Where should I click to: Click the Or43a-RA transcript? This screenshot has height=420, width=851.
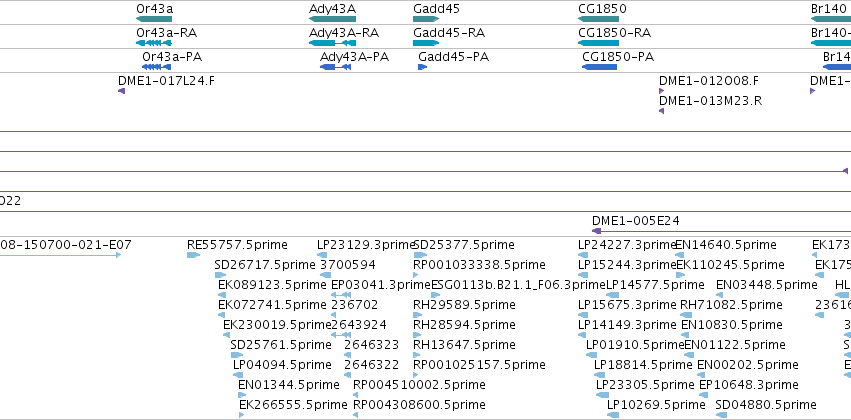[x=154, y=43]
